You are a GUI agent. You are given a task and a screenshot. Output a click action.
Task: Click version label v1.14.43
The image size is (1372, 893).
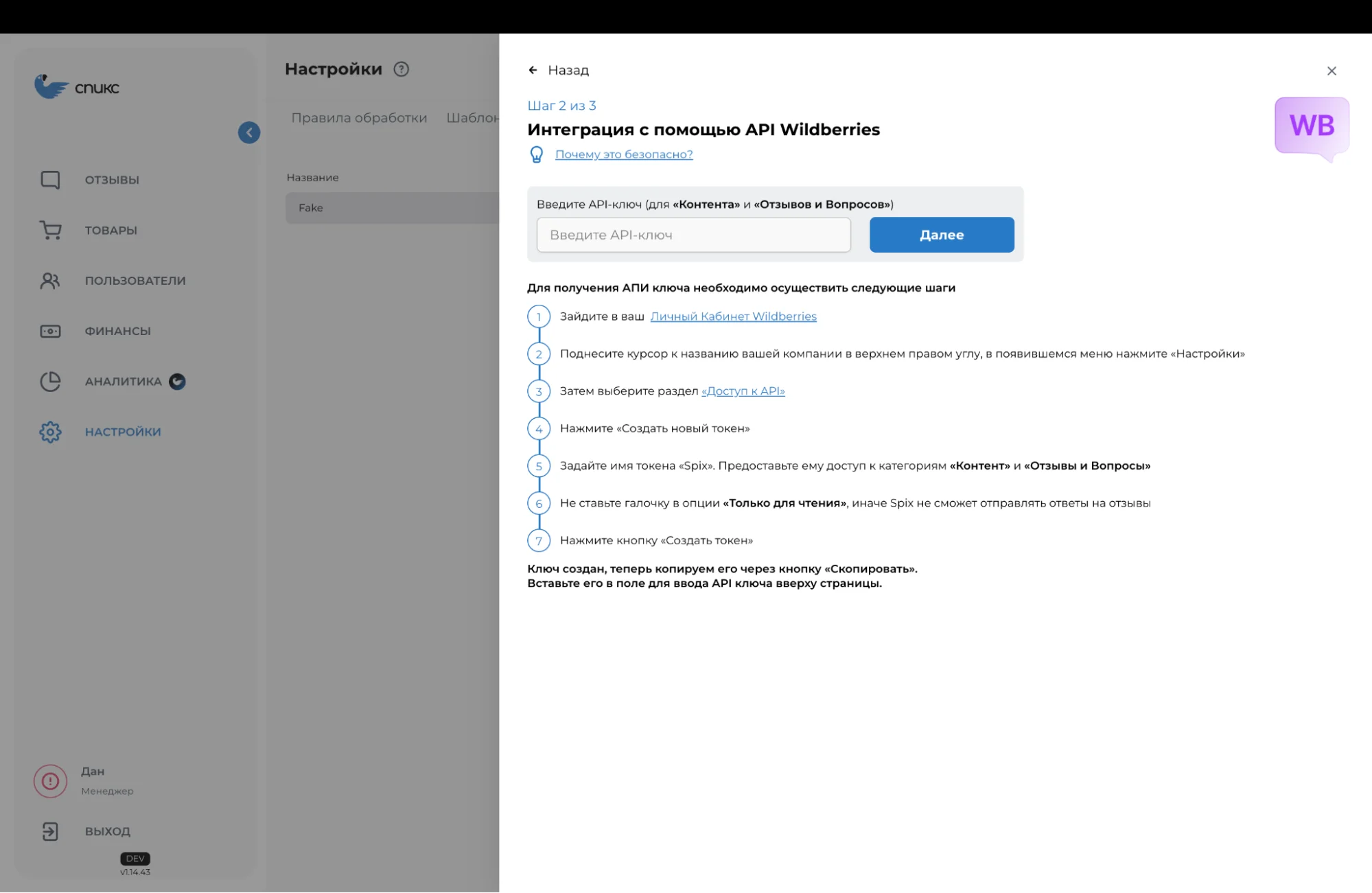coord(135,872)
